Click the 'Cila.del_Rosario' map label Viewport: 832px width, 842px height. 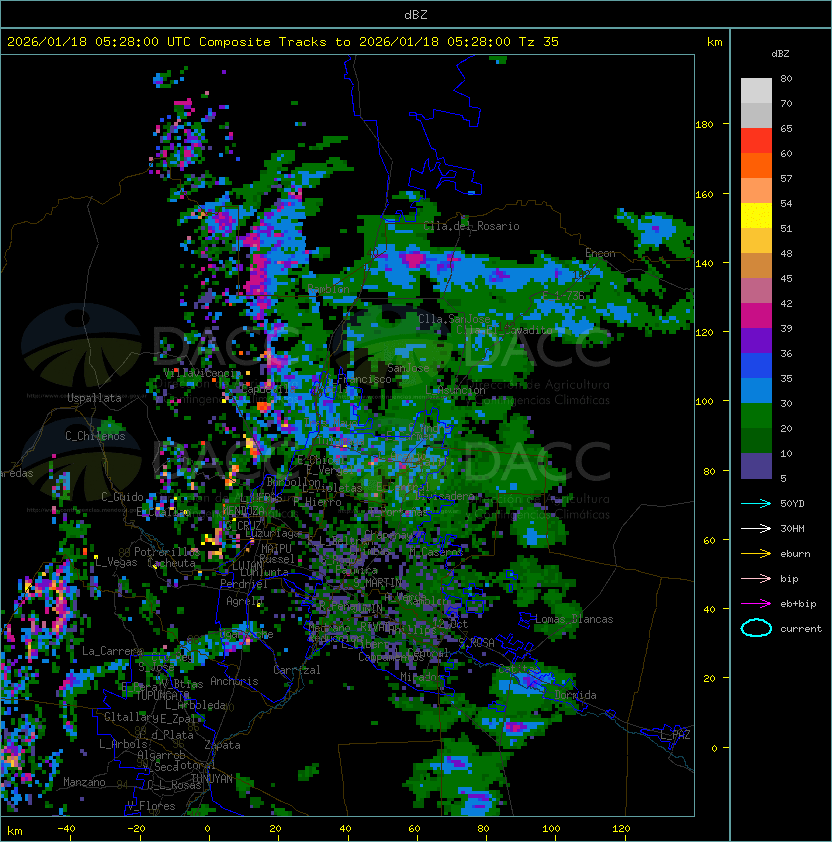(x=471, y=226)
